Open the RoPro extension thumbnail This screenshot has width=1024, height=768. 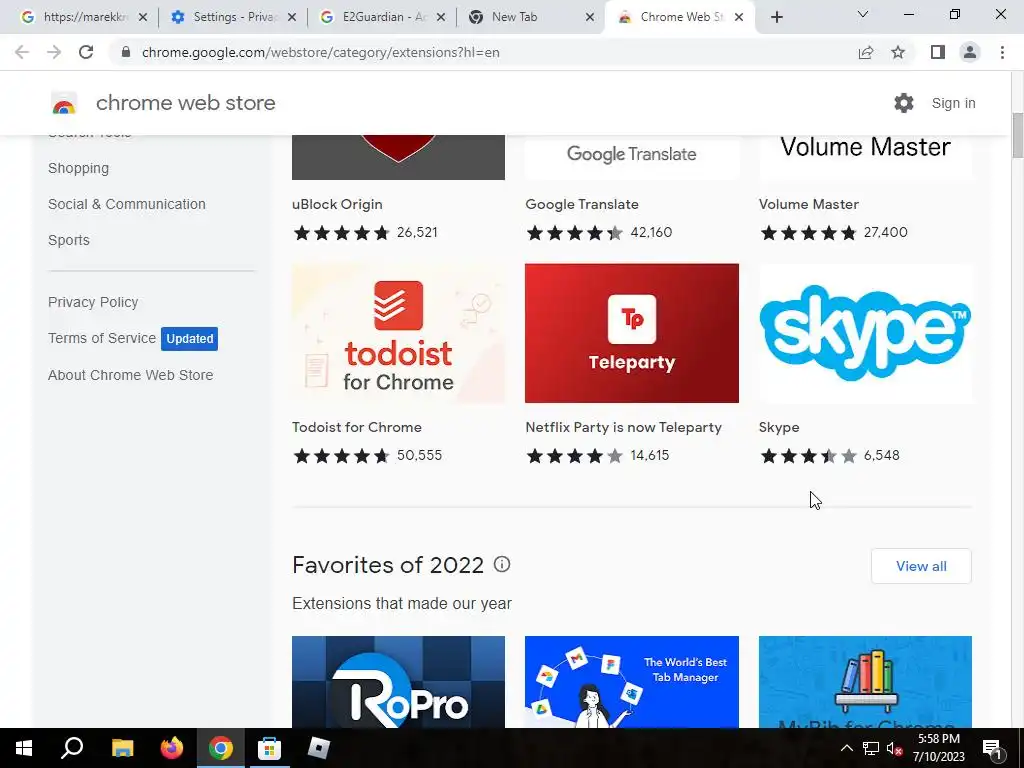398,682
